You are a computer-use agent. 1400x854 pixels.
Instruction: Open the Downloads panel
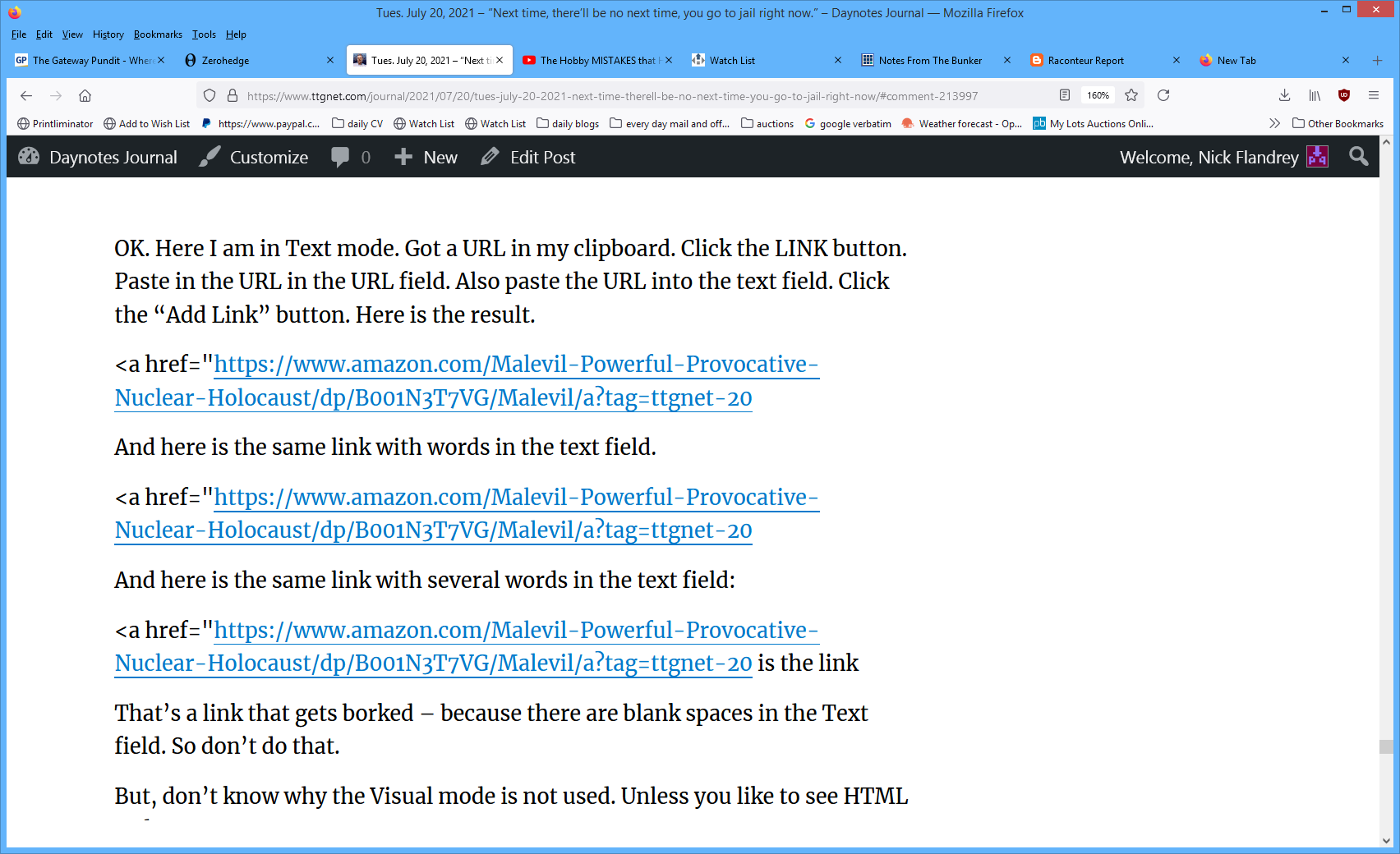coord(1284,95)
